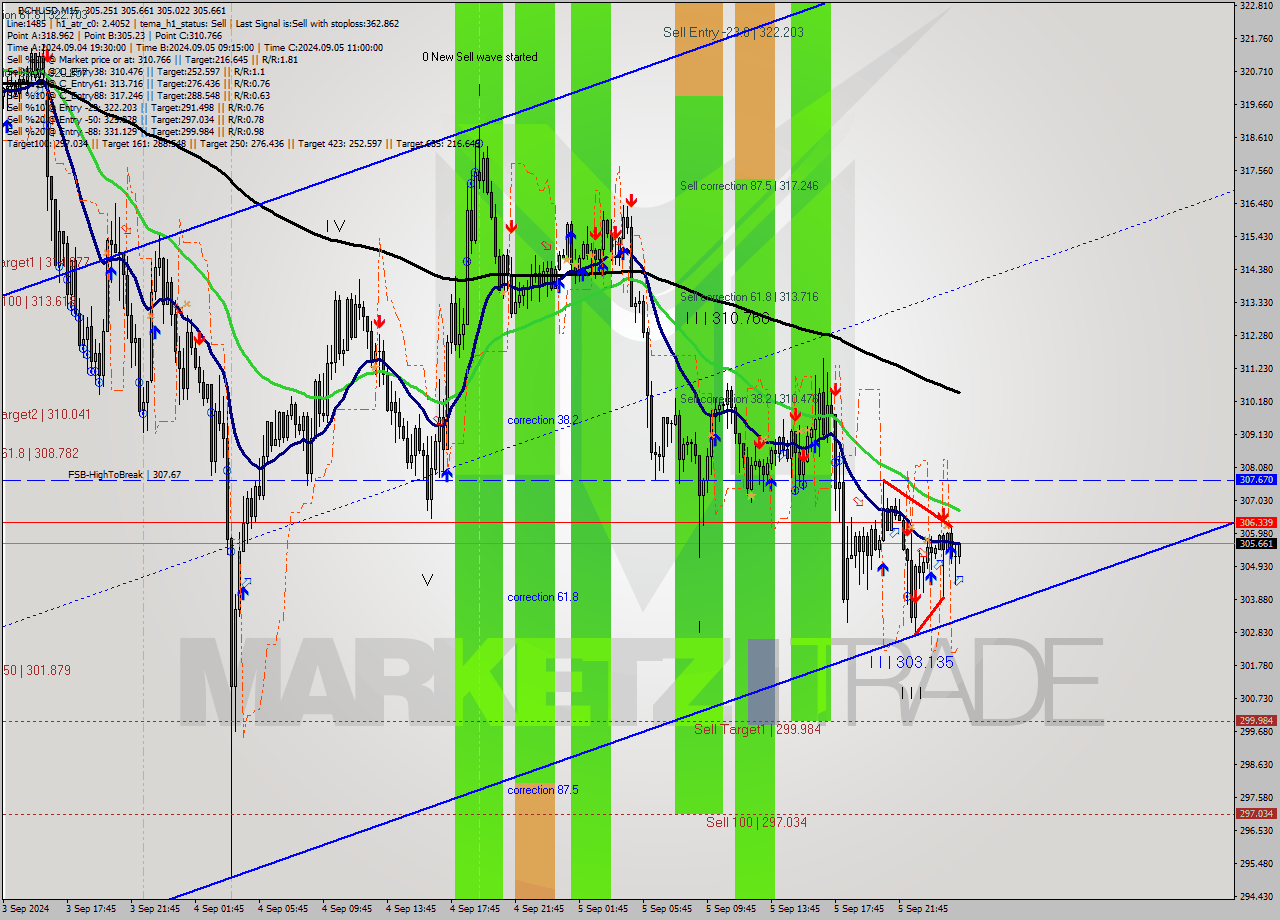Select the 'FSB-HighToBreak | 307.67' label

[124, 475]
